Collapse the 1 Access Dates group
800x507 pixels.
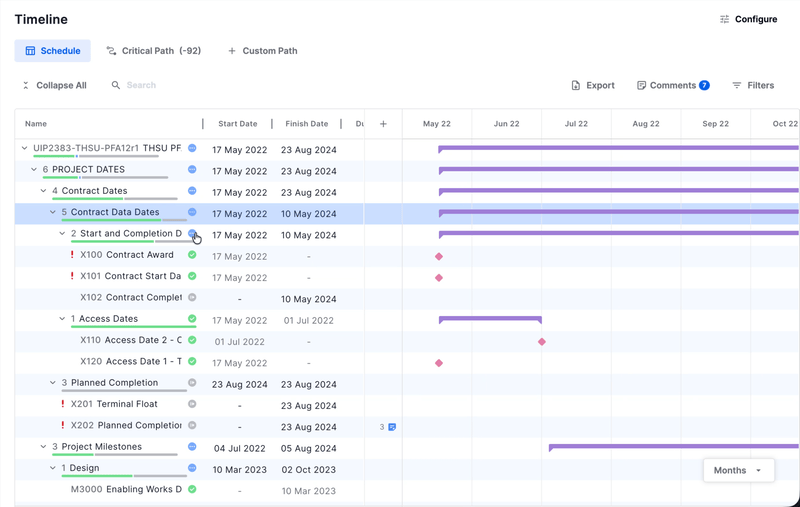[x=62, y=319]
